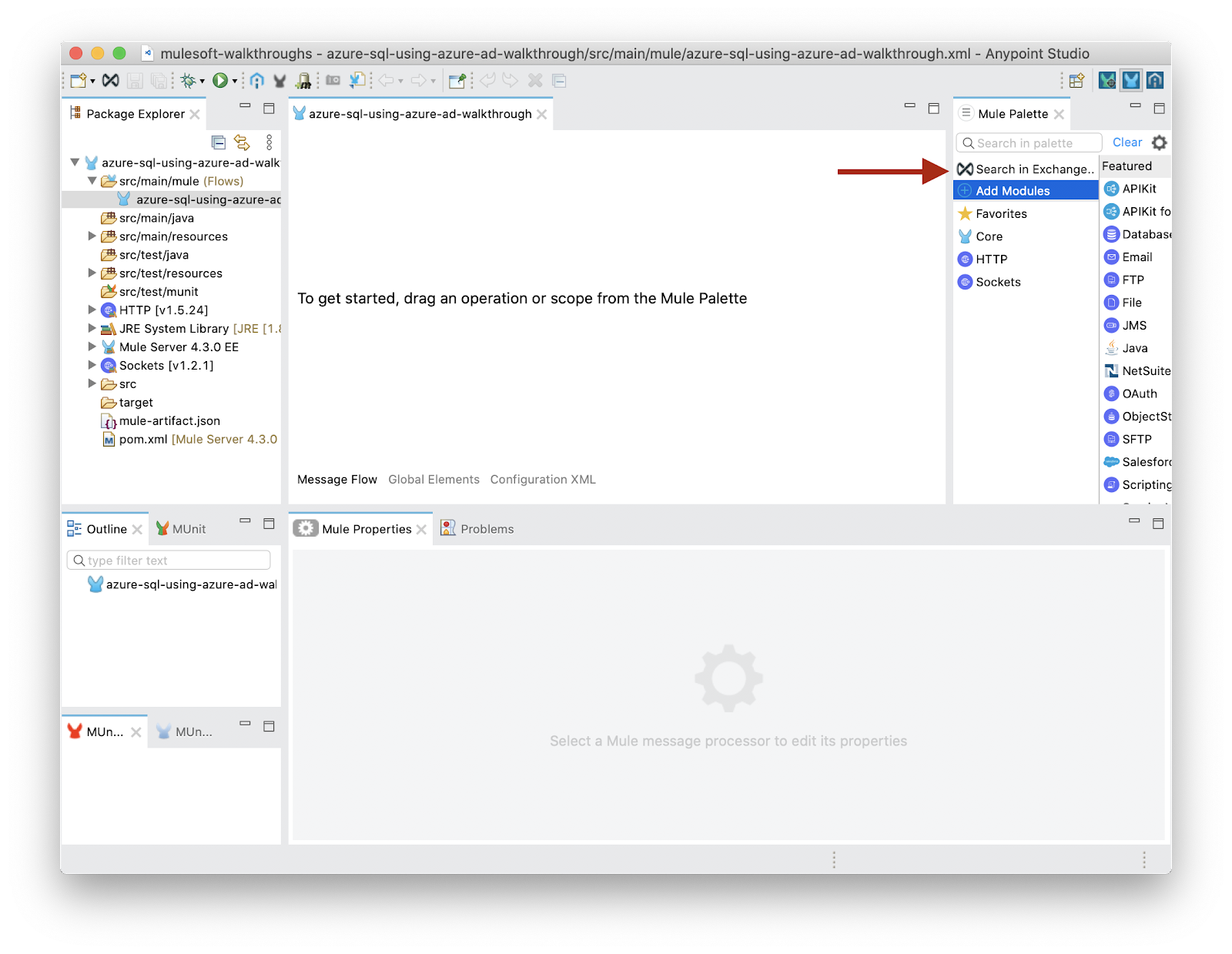
Task: Click the Clear link in Mule Palette
Action: 1127,142
